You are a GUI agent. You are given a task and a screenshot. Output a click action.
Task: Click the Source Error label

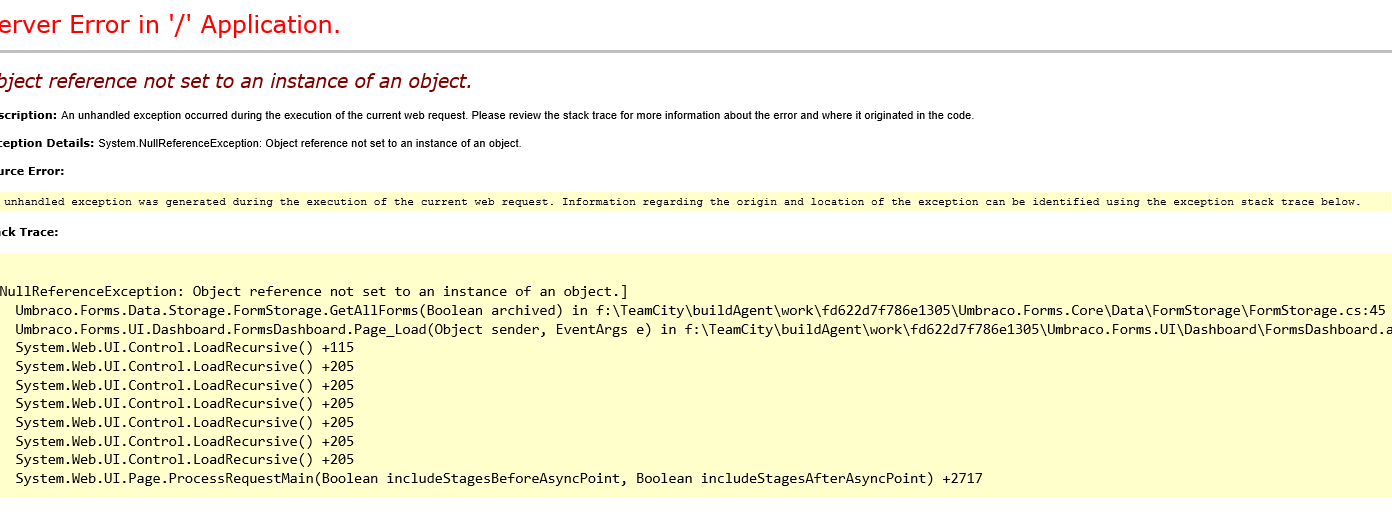point(32,171)
